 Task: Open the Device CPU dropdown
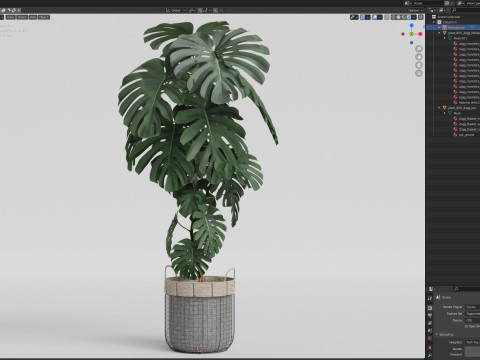pyautogui.click(x=473, y=320)
